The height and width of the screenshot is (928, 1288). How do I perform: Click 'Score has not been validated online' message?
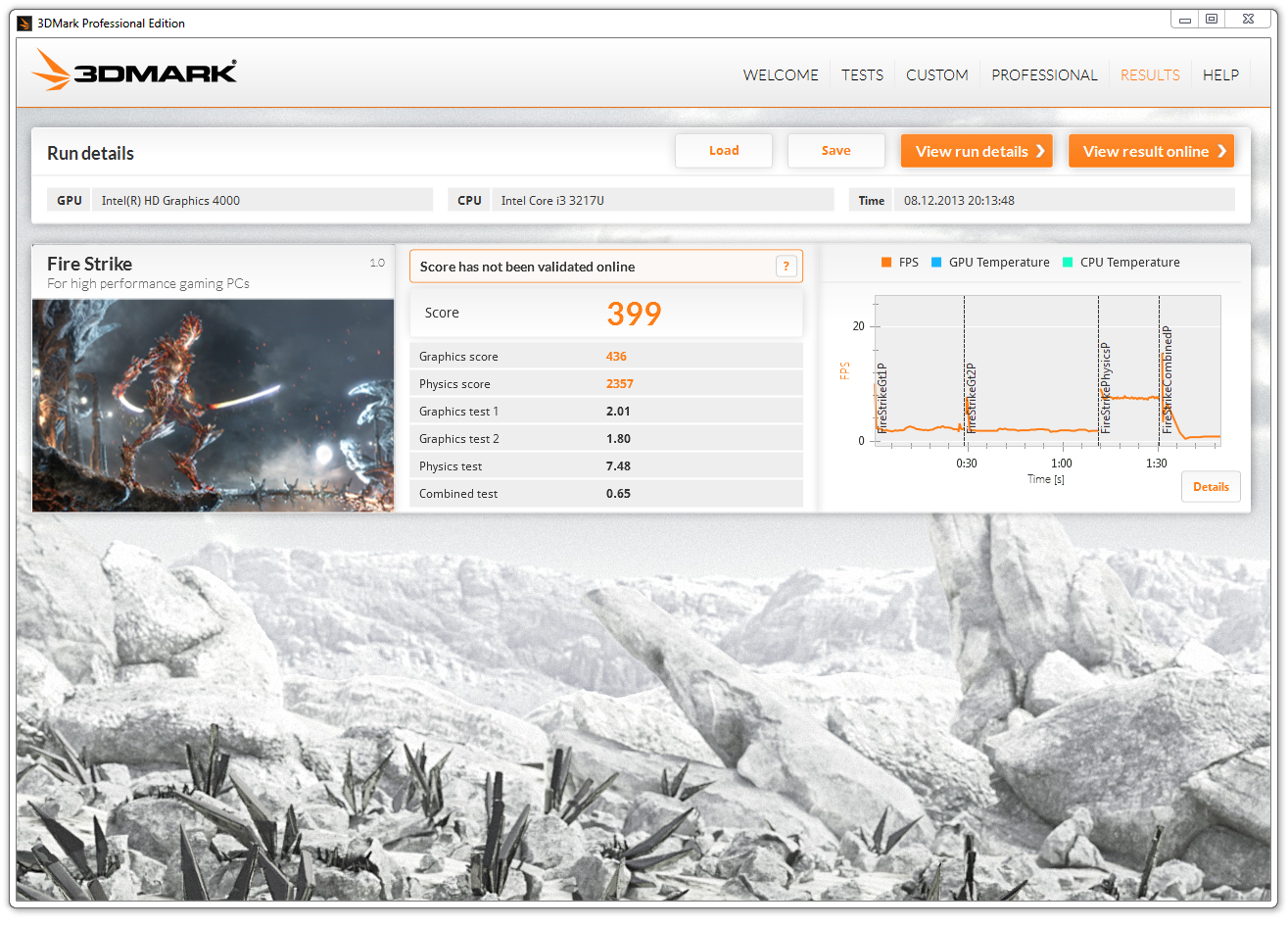click(527, 267)
